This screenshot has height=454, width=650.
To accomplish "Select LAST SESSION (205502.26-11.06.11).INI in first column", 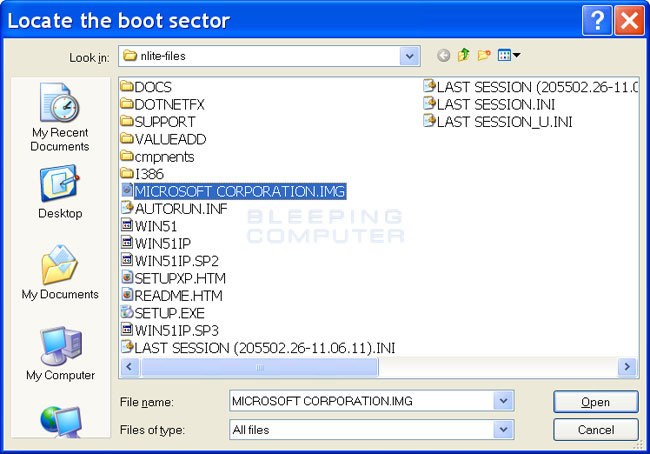I will (x=258, y=348).
